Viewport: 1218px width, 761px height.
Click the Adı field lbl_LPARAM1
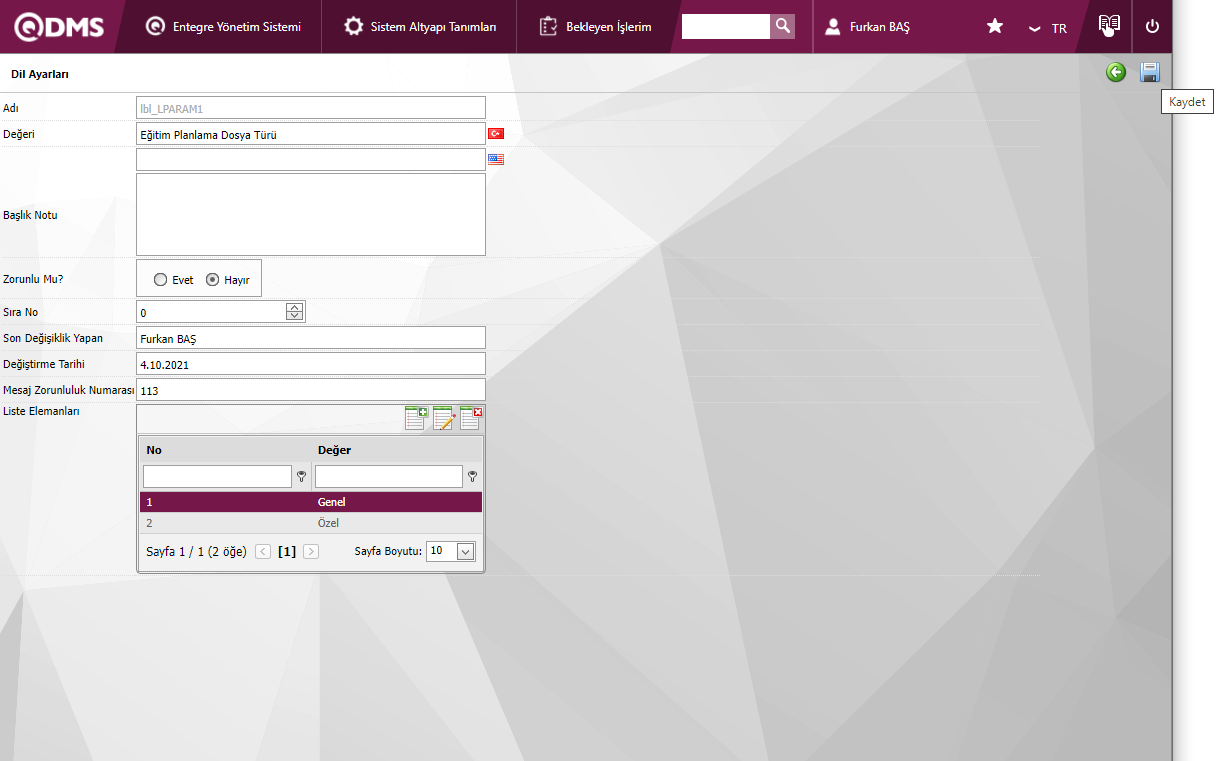311,108
